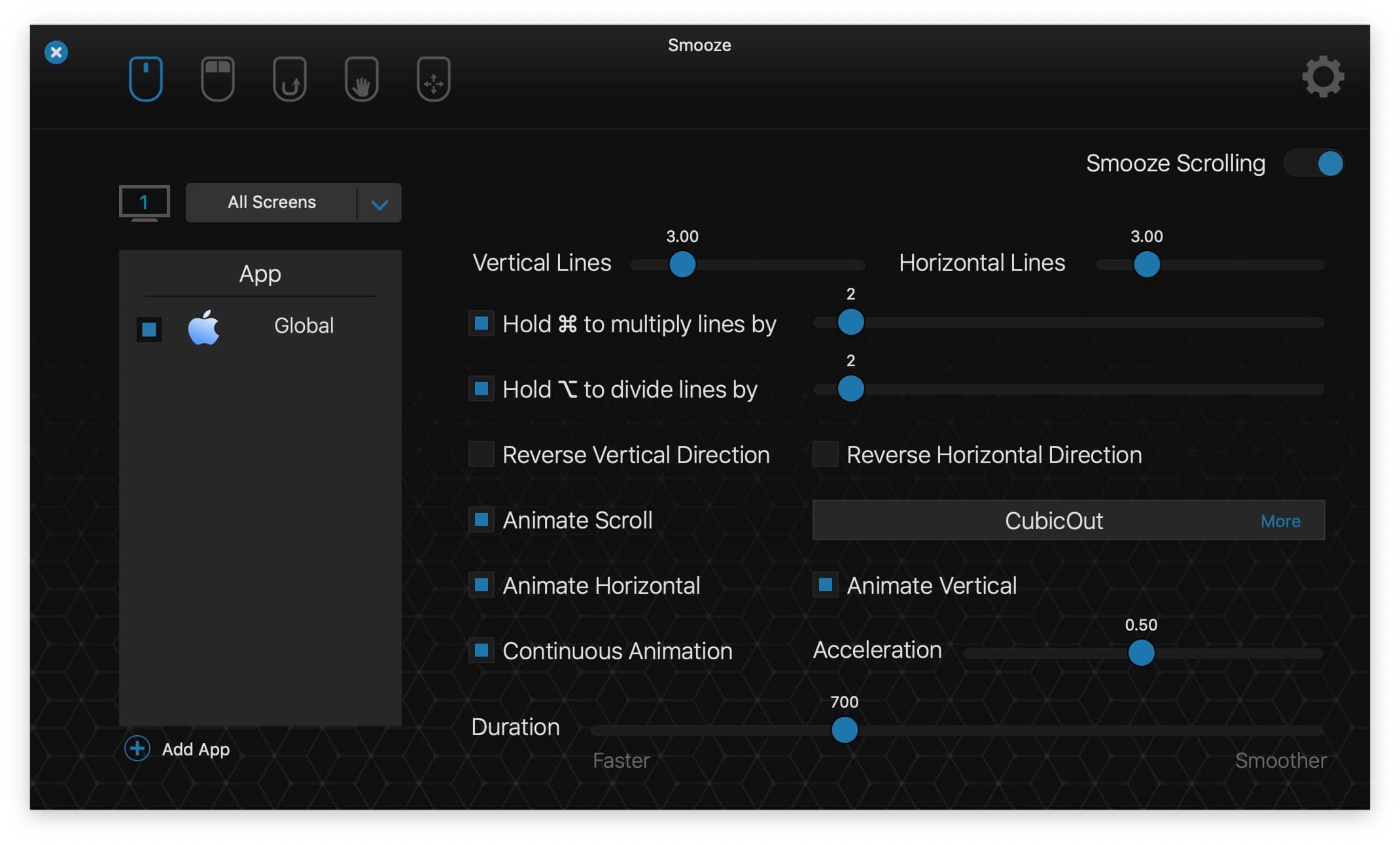
Task: Click the Acceleration slider handle
Action: (x=1142, y=653)
